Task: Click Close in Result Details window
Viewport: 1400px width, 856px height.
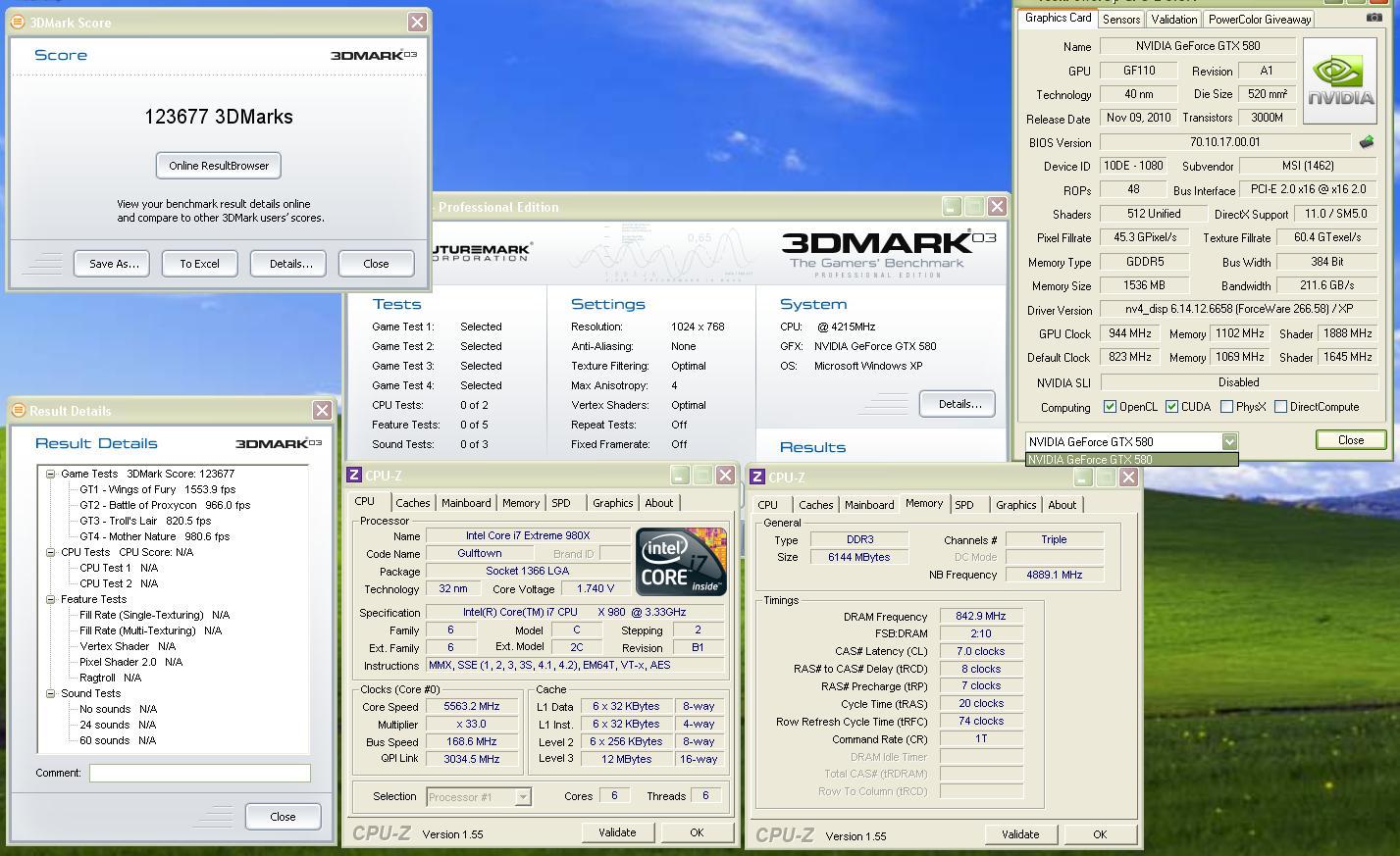Action: coord(283,816)
